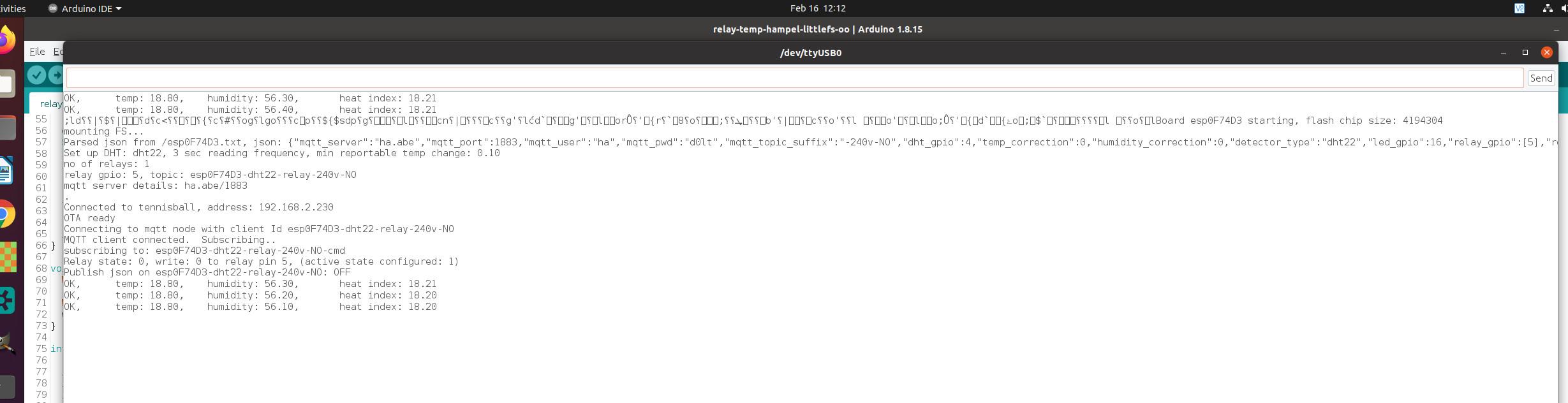Open GIMP from the dock
This screenshot has width=1568, height=403.
pyautogui.click(x=6, y=343)
